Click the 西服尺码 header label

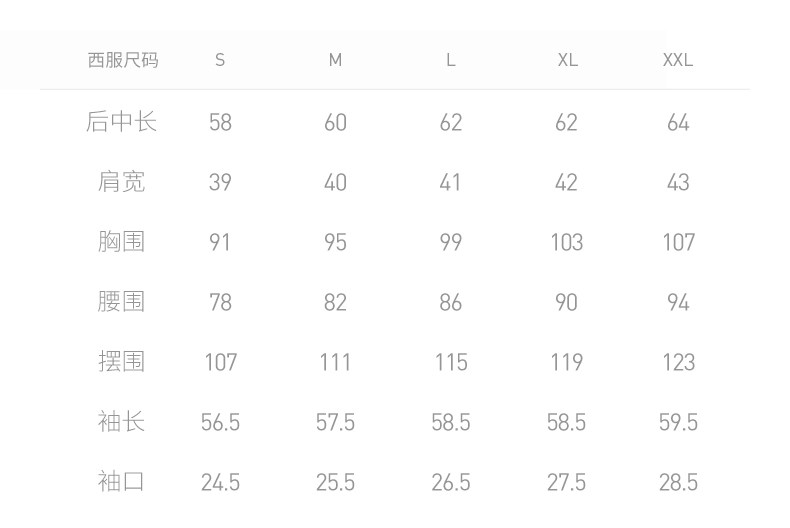[x=122, y=60]
